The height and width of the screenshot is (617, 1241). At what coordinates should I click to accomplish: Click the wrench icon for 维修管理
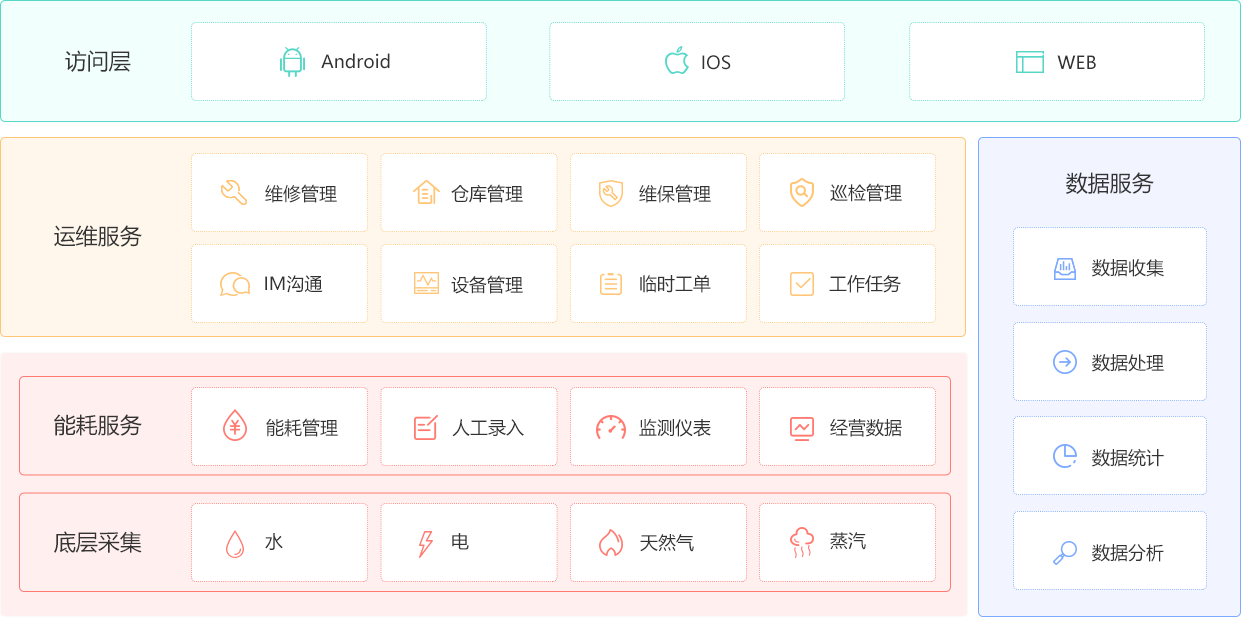pos(234,193)
